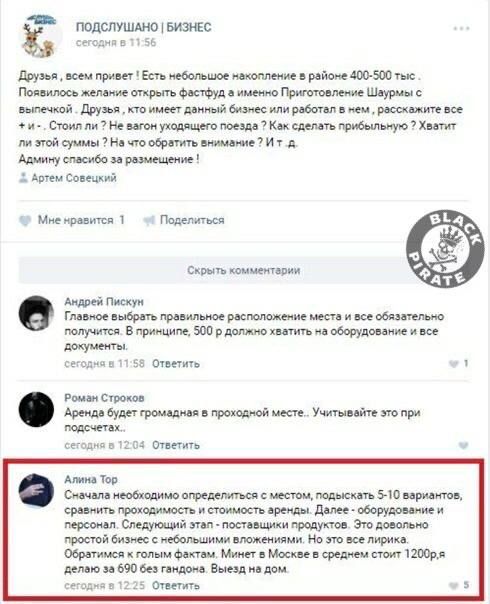Like Алина Тор's comment with the heart
Viewport: 490px width, 604px height.
454,586
